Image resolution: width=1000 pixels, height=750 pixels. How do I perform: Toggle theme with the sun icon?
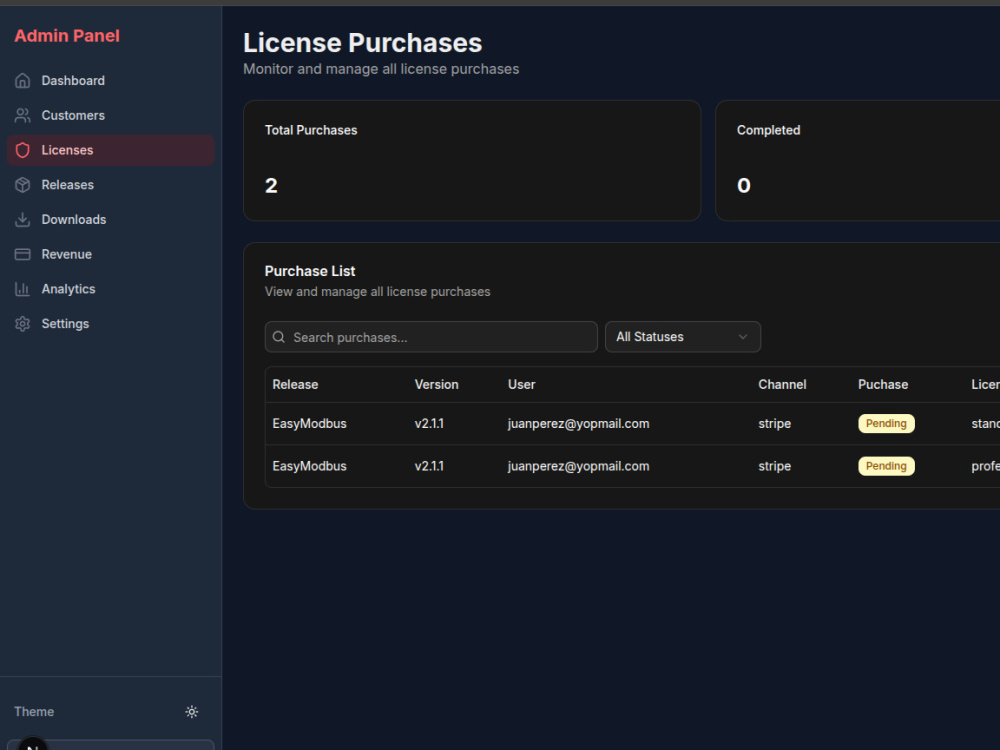pos(191,712)
